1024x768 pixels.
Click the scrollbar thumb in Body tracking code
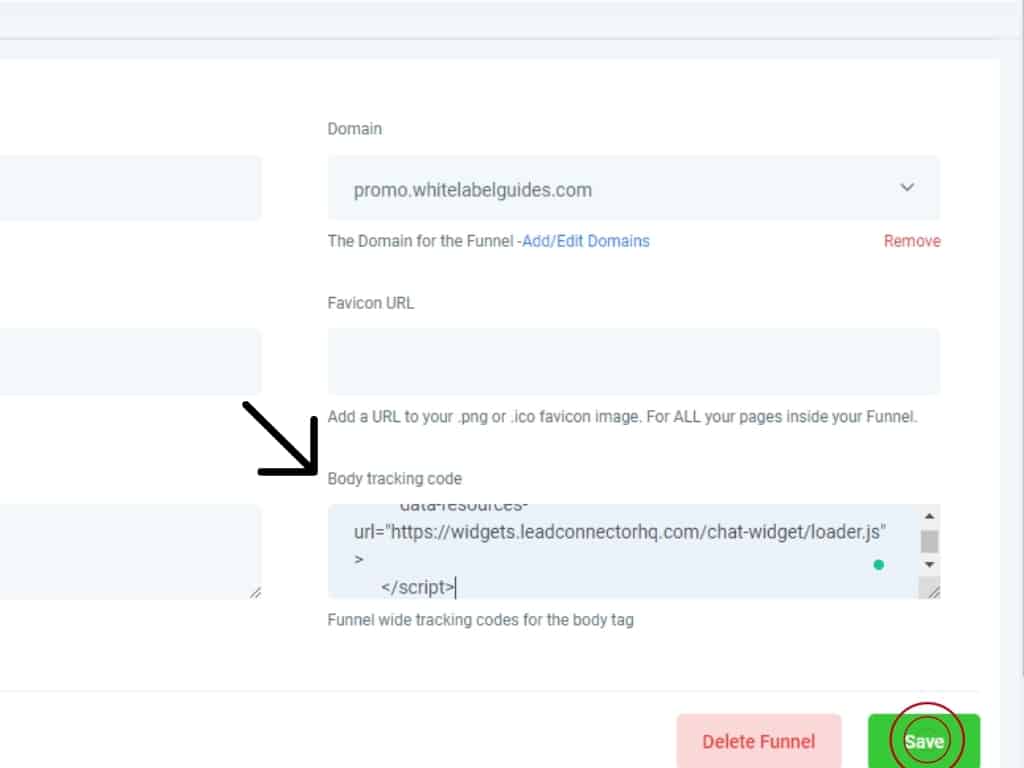click(929, 542)
